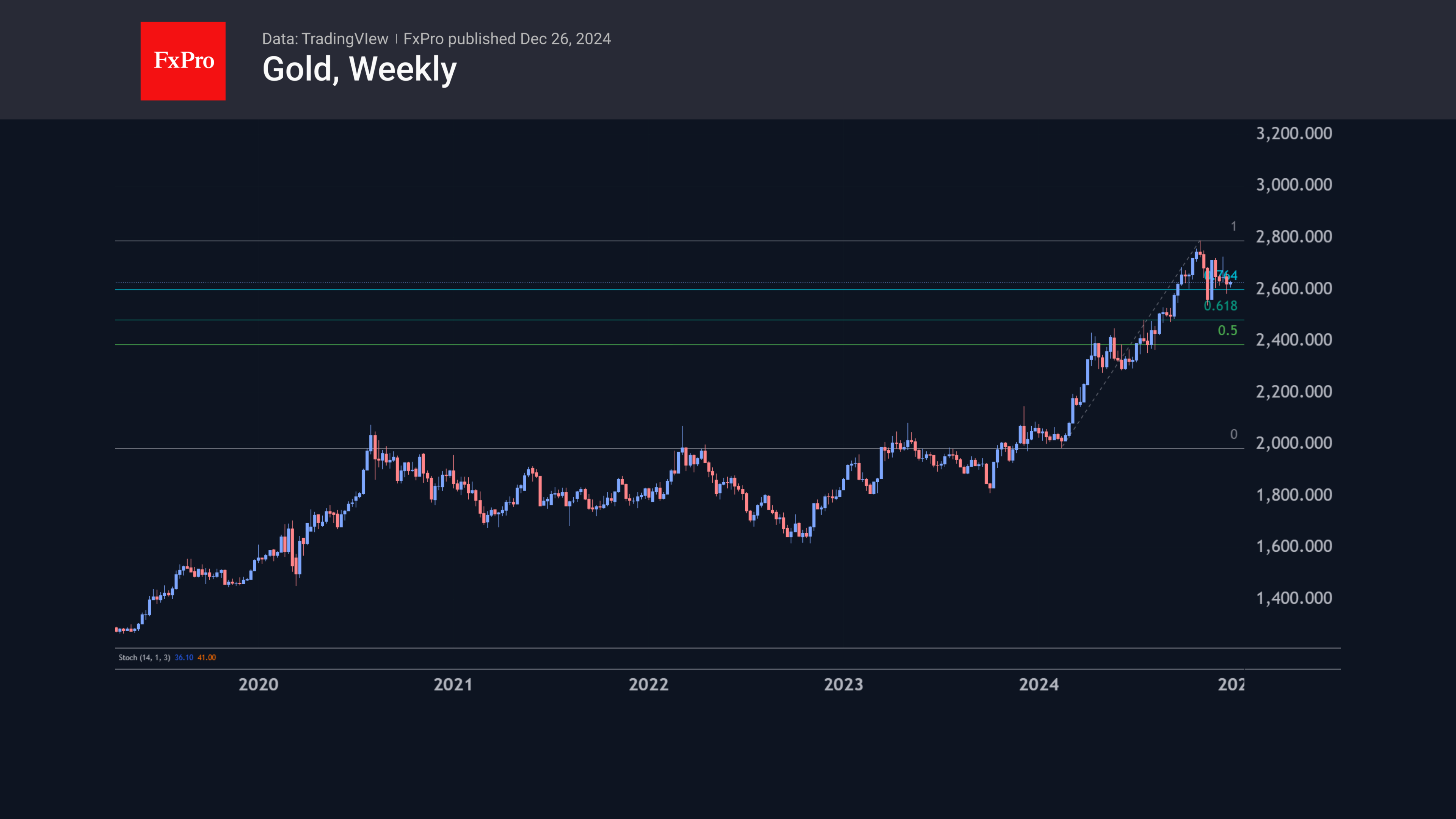Click the 1,400.000 price axis label
This screenshot has width=1456, height=819.
[1293, 598]
